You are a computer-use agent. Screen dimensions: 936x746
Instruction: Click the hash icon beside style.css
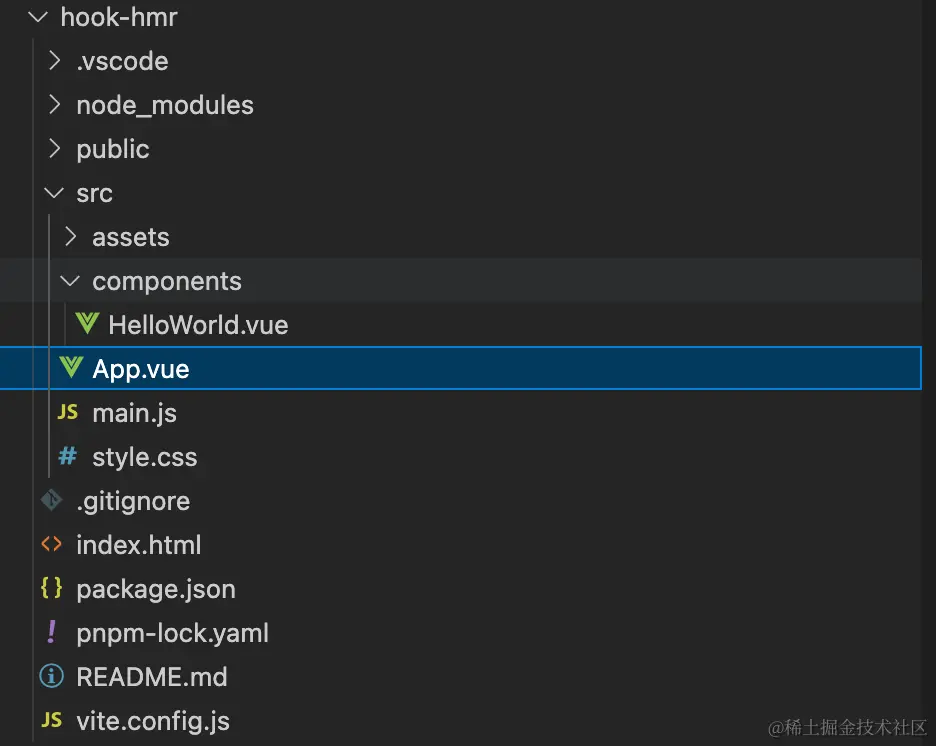67,457
